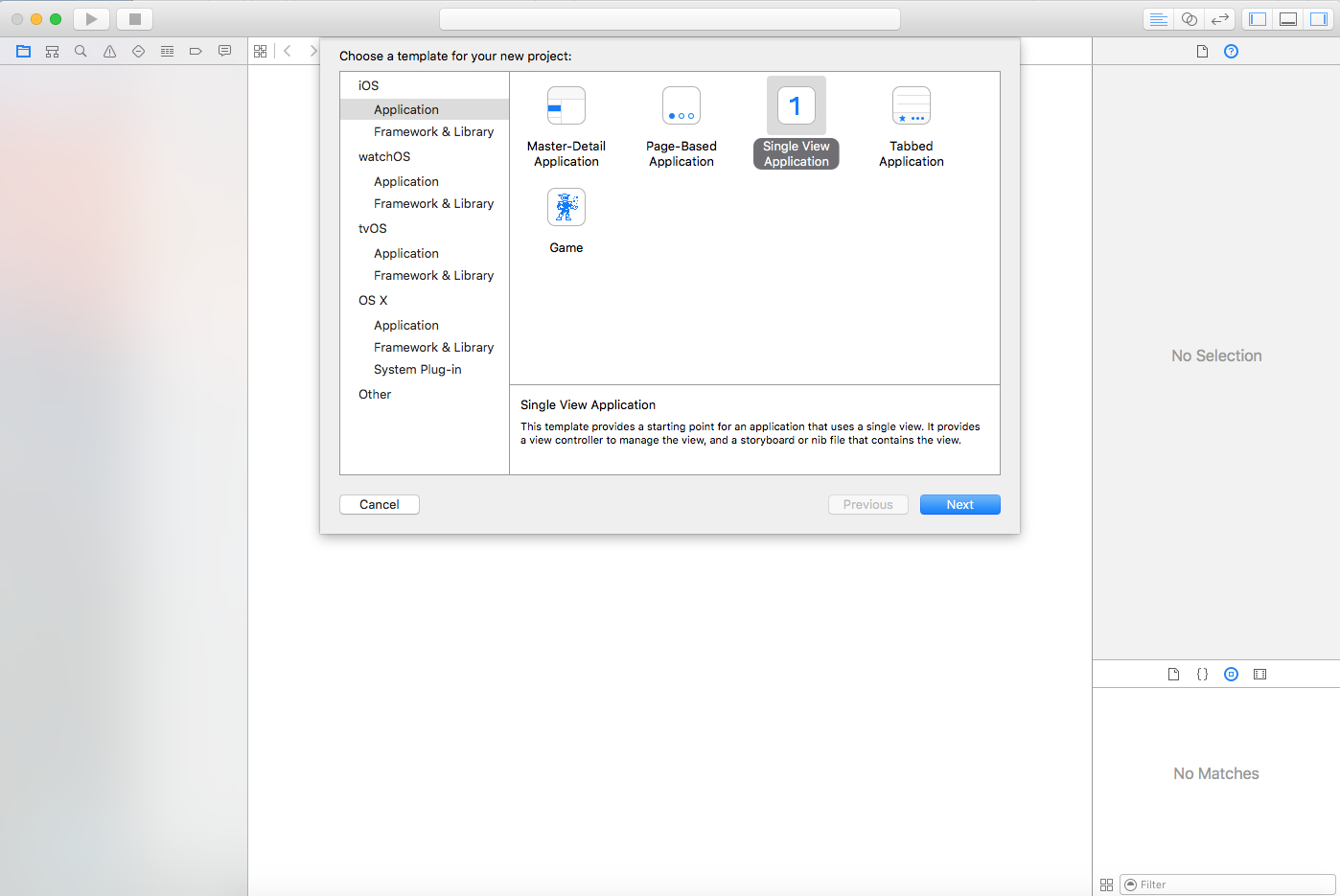Show the File Template library
1340x896 pixels.
[x=1173, y=674]
